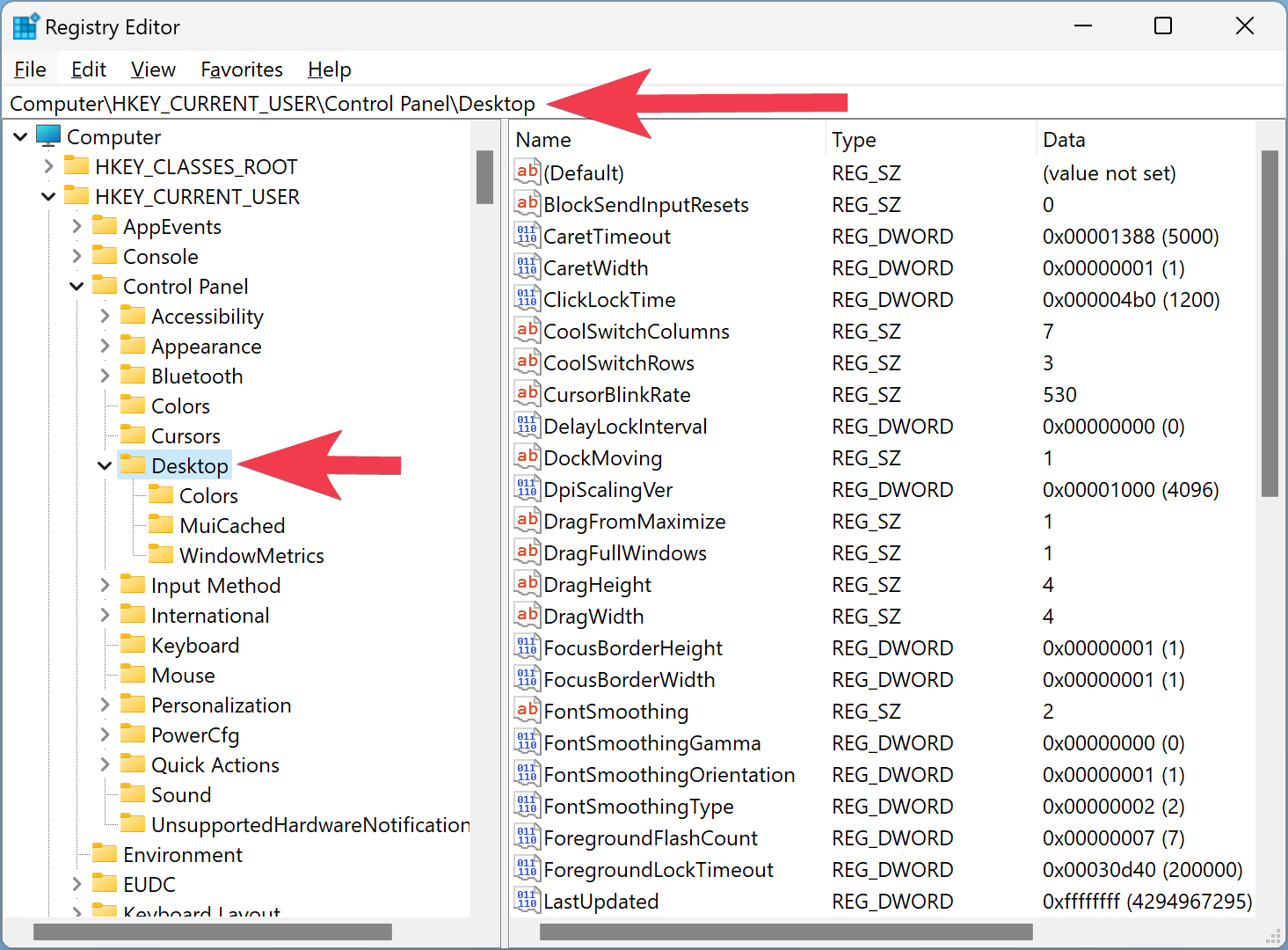
Task: Click the string icon beside BlockSendInputResets
Action: coord(528,203)
